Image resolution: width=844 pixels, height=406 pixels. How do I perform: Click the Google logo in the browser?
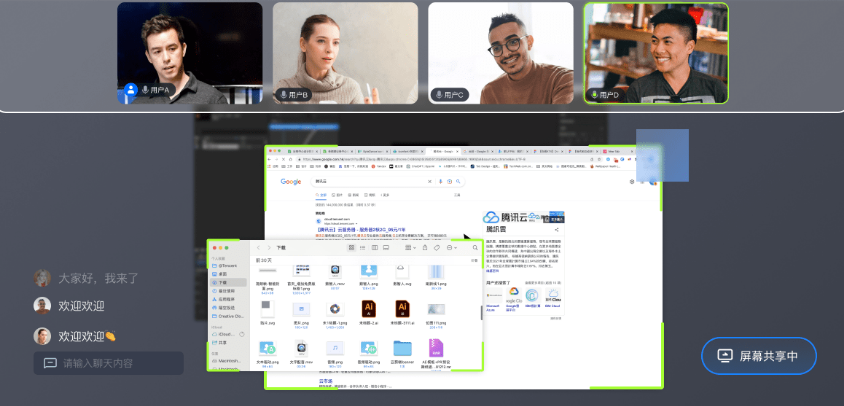[291, 182]
